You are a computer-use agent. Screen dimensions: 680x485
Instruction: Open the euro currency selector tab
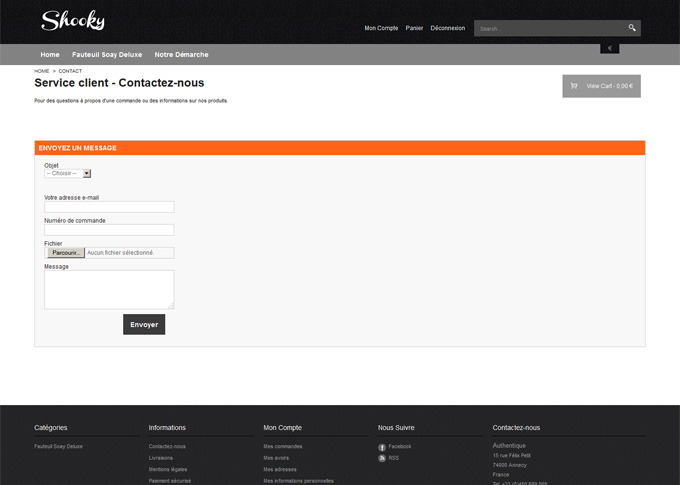pos(610,48)
